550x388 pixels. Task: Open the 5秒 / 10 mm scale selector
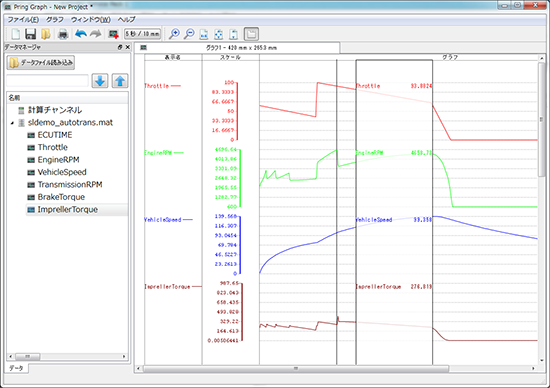click(x=142, y=34)
